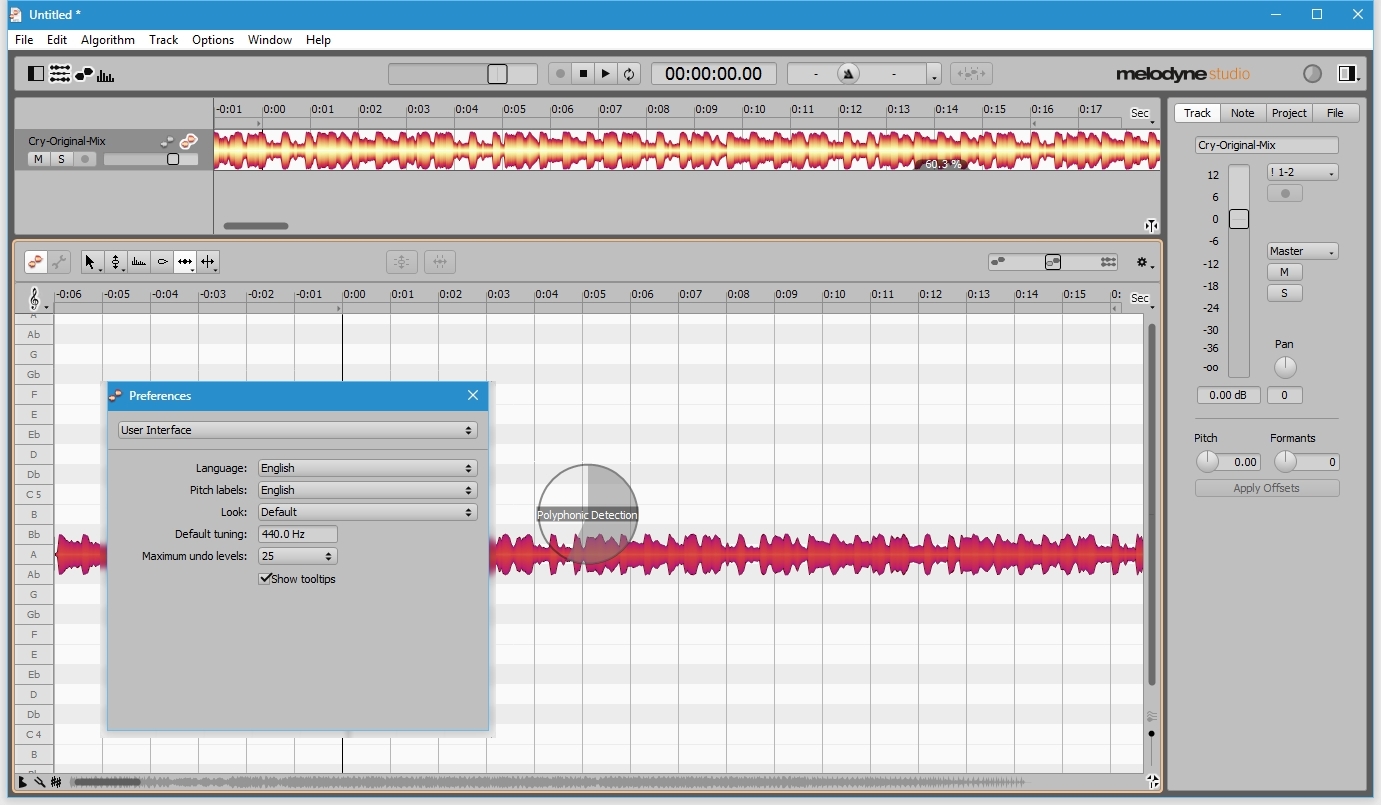Select the Note Separation tool
The width and height of the screenshot is (1381, 805).
pos(208,262)
